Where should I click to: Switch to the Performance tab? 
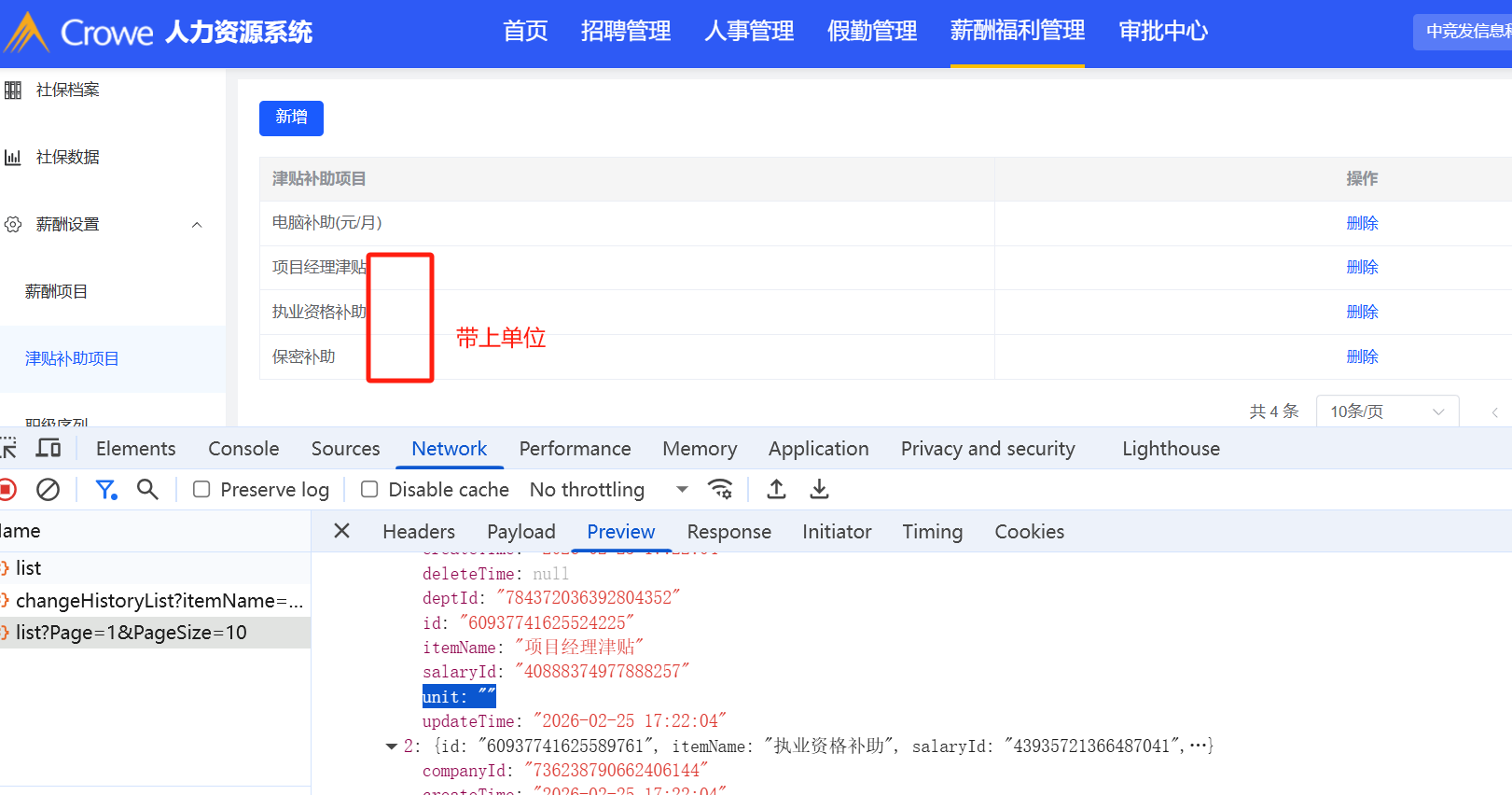575,449
